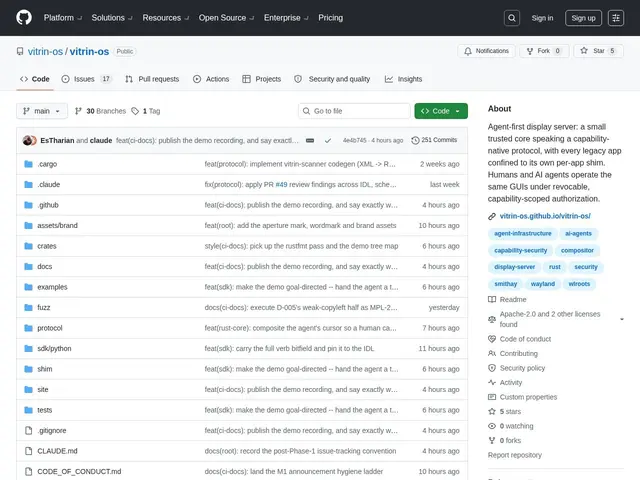Click the green commit status checkmark
Image resolution: width=640 pixels, height=480 pixels.
click(x=328, y=140)
